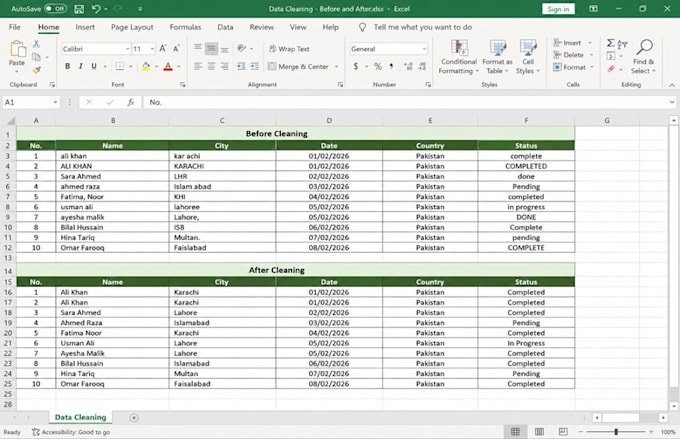This screenshot has height=439, width=680.
Task: Click the Borders icon
Action: pos(119,66)
